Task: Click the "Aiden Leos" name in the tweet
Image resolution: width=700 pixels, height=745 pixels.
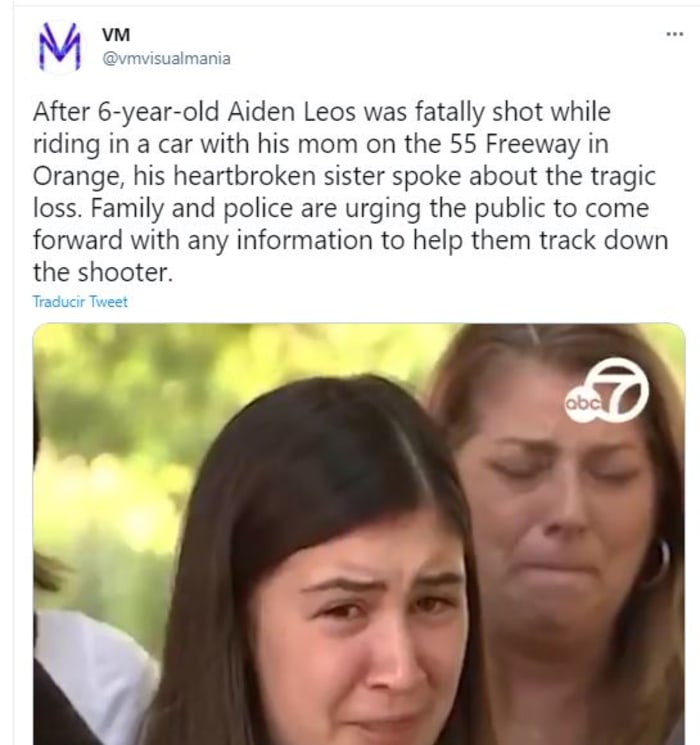Action: point(291,112)
